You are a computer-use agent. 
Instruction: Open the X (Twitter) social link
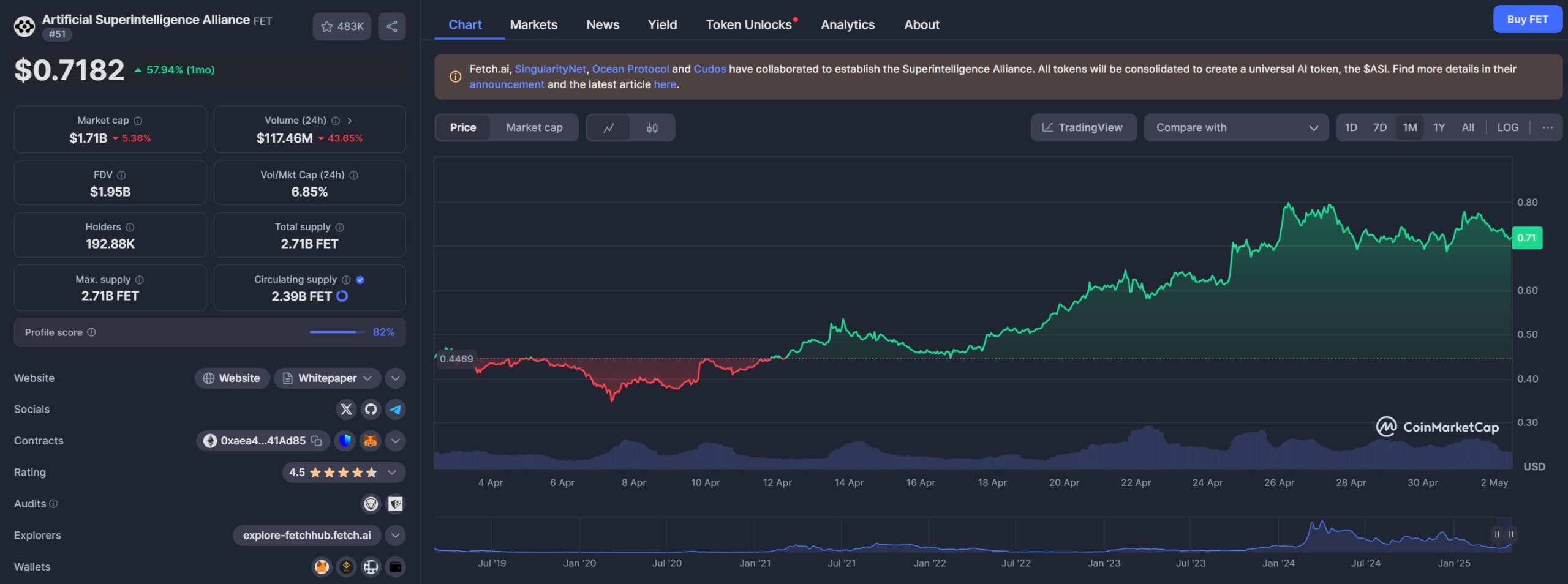click(x=346, y=410)
